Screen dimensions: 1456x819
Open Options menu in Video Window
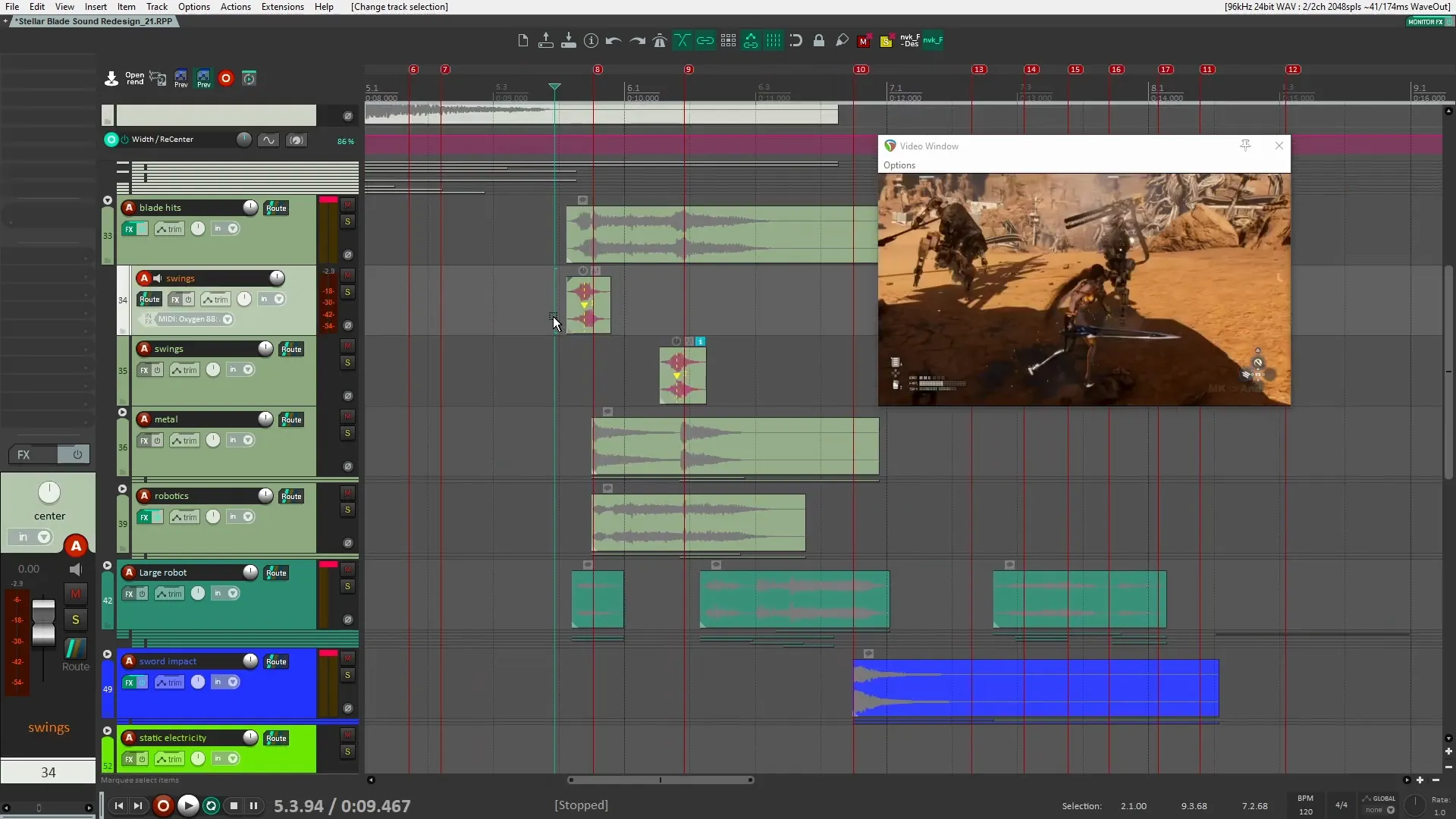pos(899,165)
